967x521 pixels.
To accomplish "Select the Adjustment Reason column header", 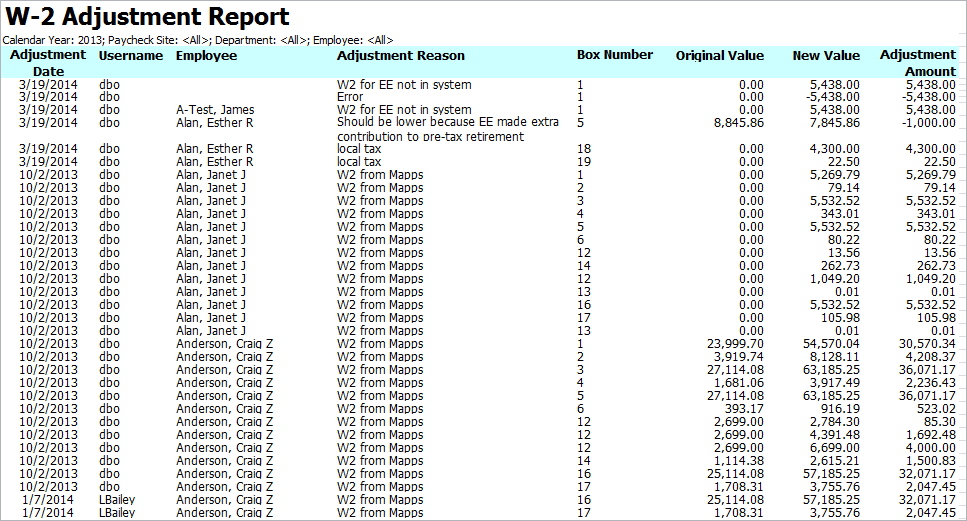I will (401, 56).
